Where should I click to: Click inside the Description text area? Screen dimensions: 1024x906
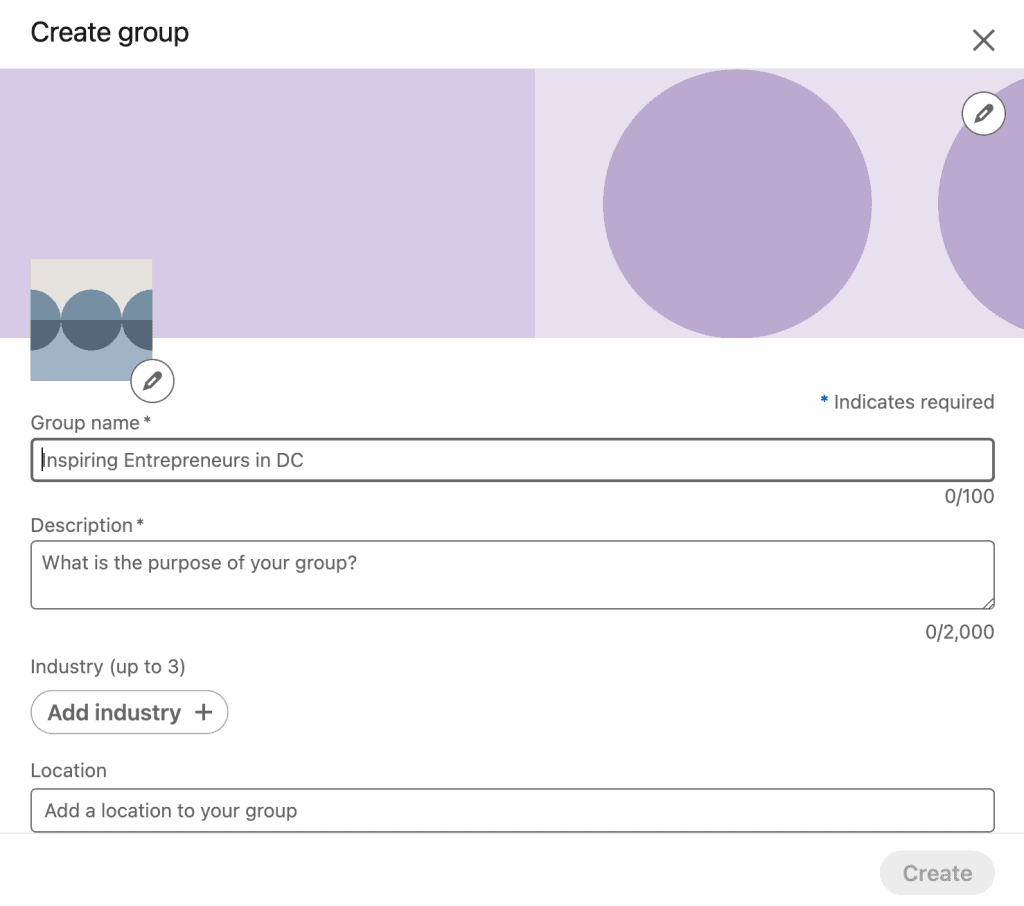pos(512,574)
